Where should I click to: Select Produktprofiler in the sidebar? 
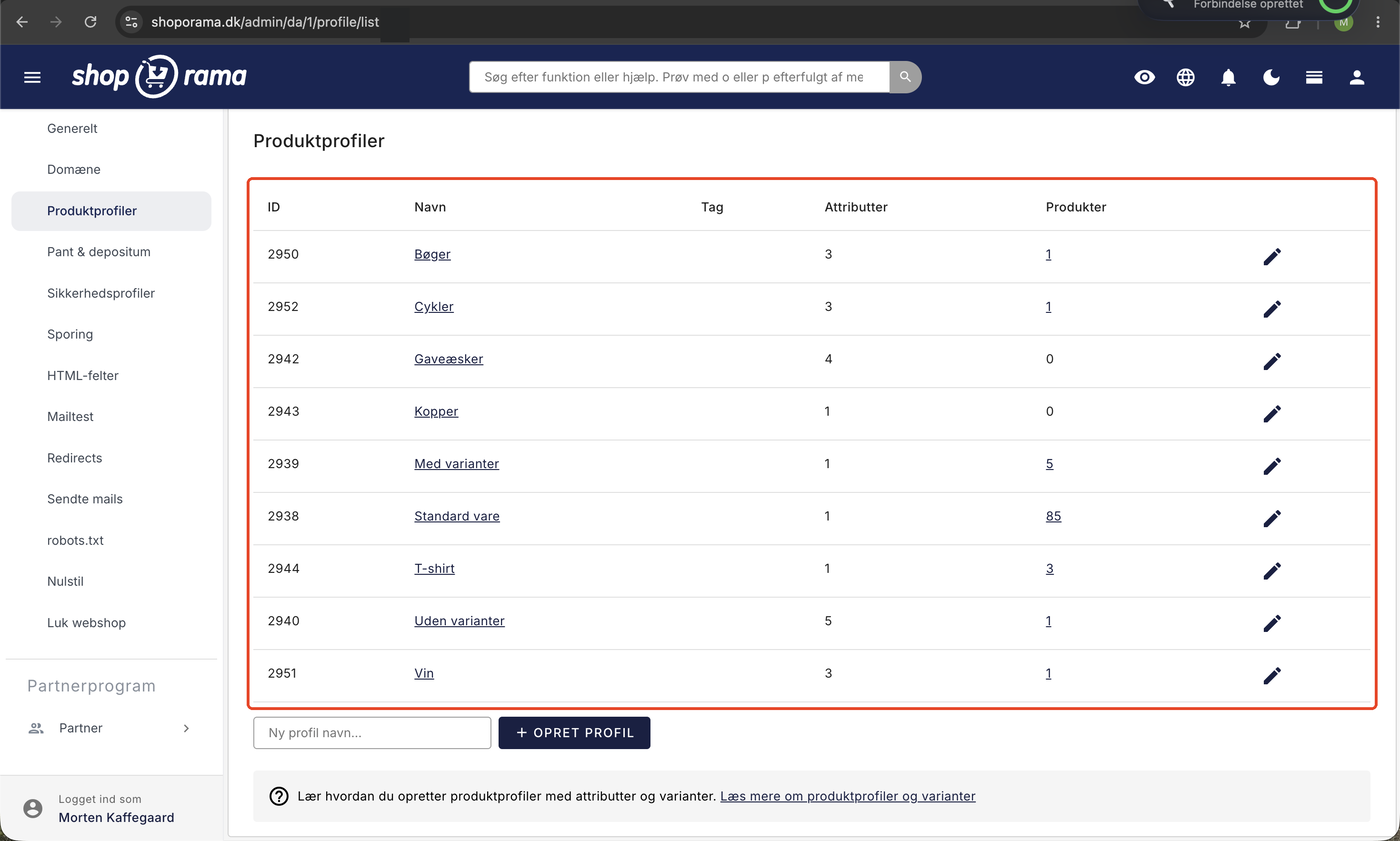[x=111, y=211]
